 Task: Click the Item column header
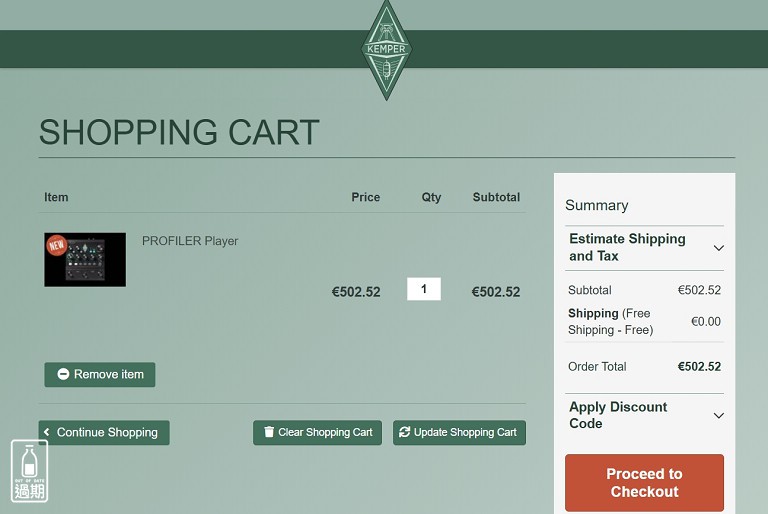[56, 197]
